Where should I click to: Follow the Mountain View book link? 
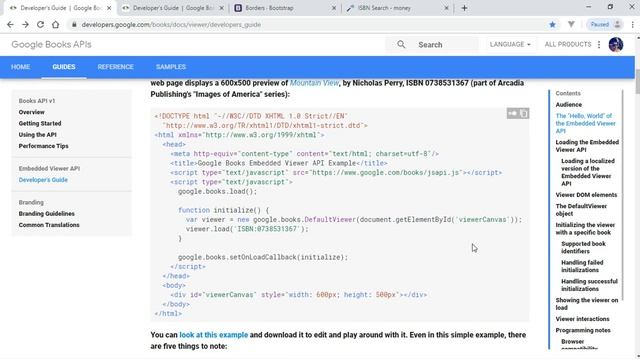click(x=314, y=83)
